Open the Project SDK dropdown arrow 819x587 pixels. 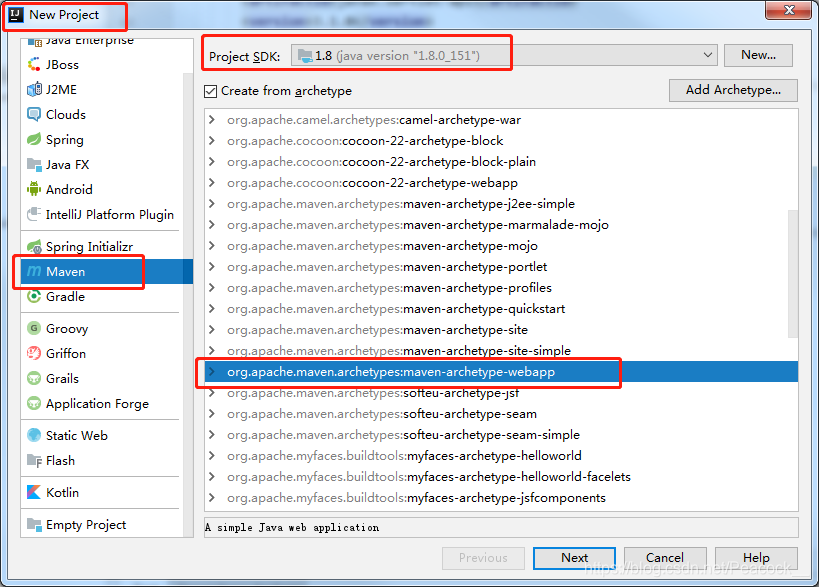(x=708, y=55)
